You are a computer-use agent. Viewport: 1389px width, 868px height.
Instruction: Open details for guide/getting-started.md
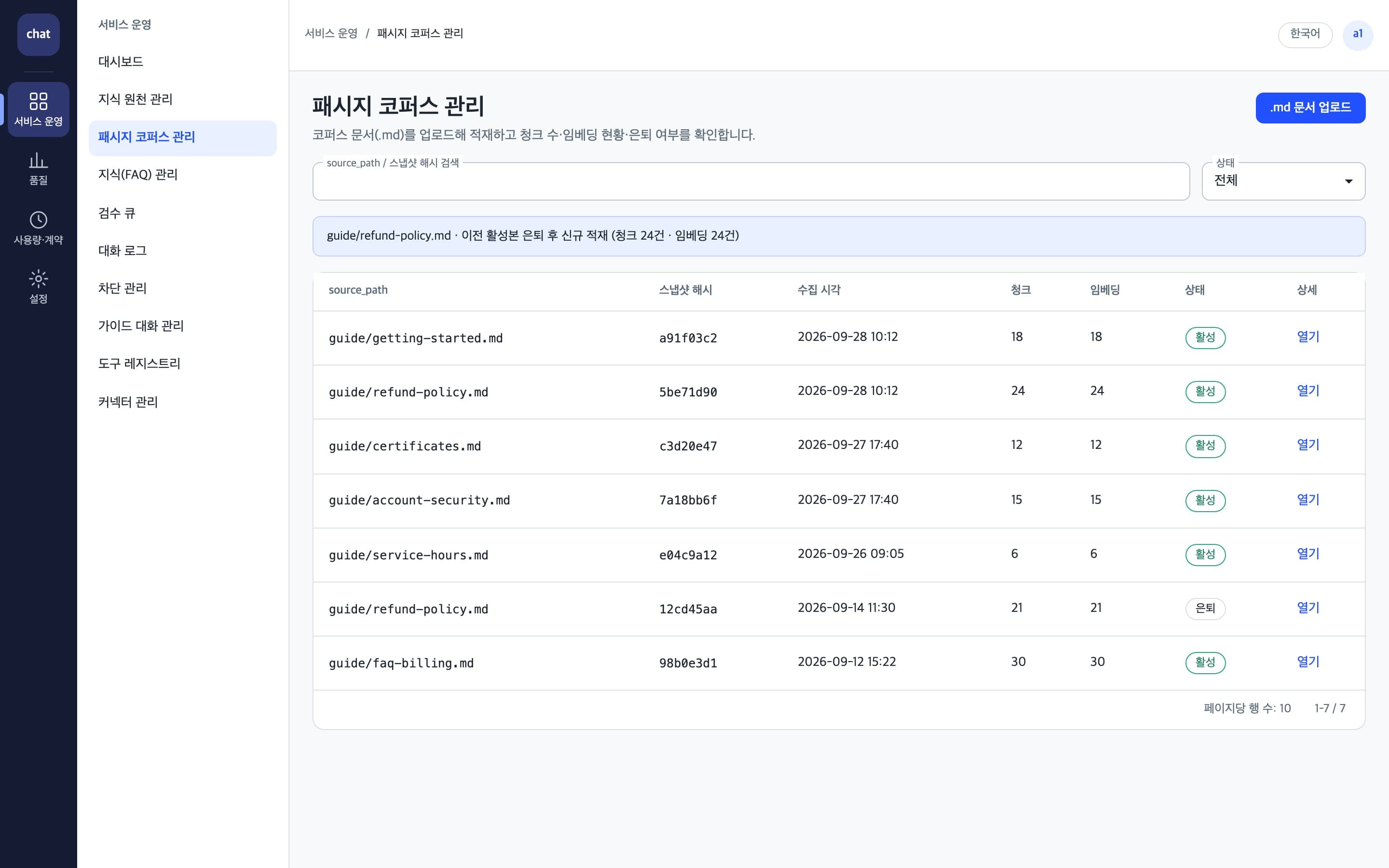[x=1308, y=337]
